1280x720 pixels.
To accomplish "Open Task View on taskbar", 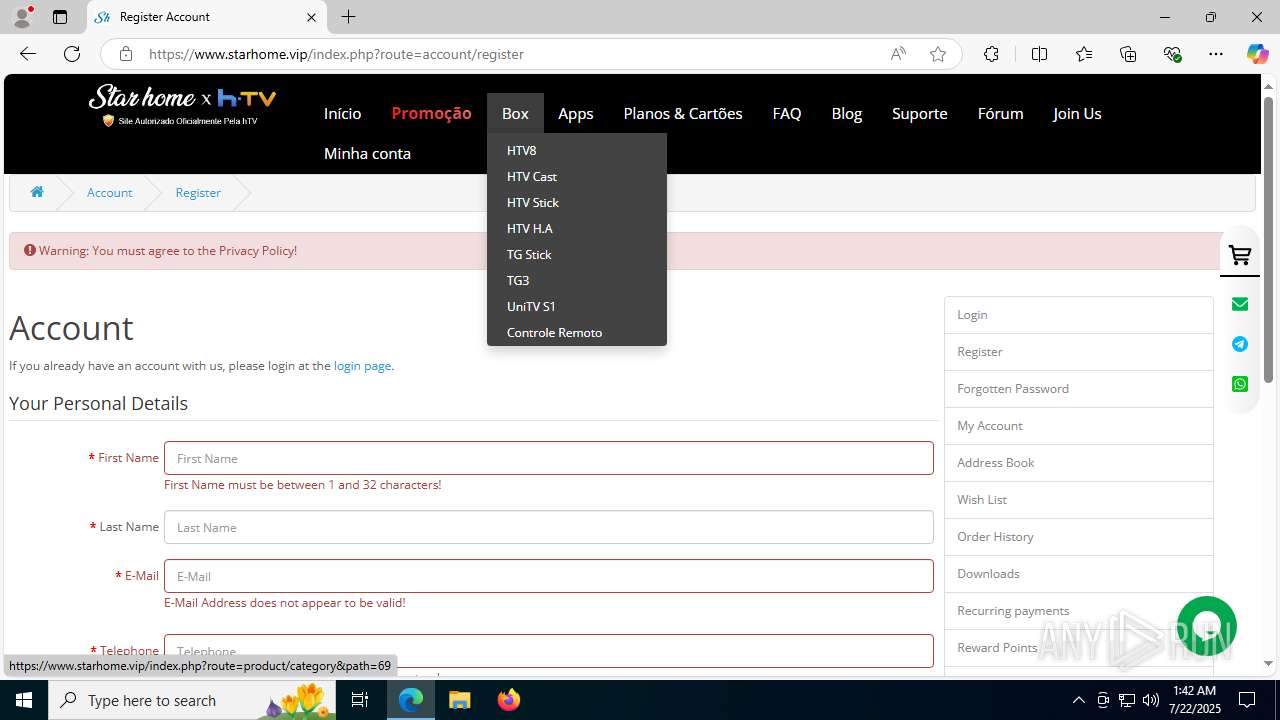I will pyautogui.click(x=360, y=700).
